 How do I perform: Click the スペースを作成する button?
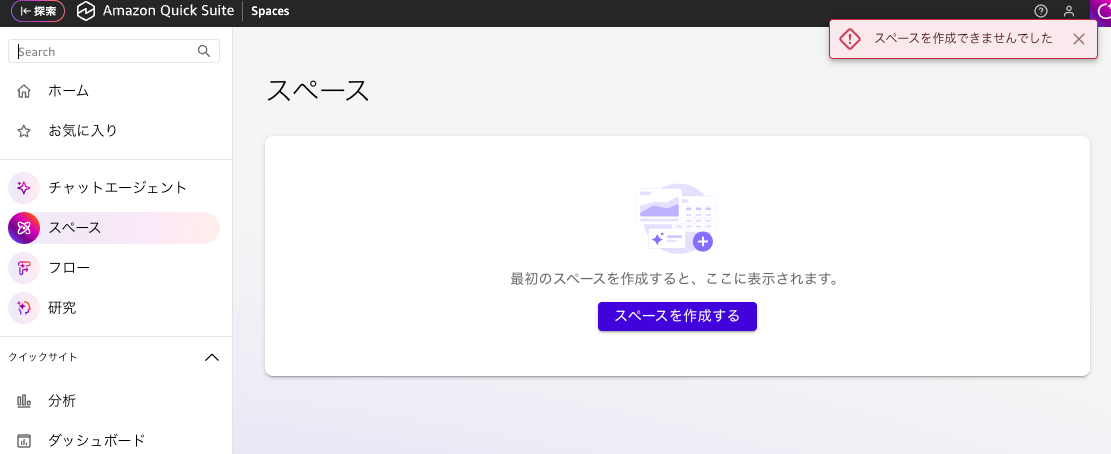[677, 317]
